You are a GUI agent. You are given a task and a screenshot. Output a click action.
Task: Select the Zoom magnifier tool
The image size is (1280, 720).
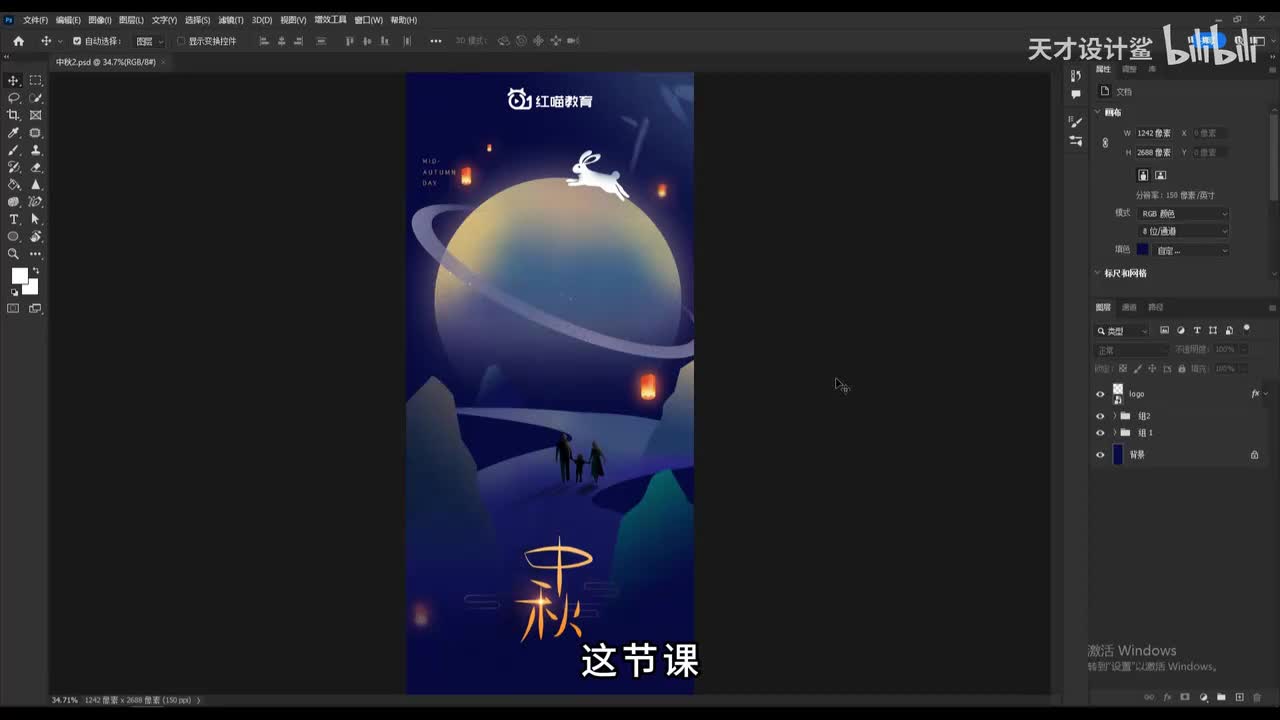pyautogui.click(x=13, y=254)
